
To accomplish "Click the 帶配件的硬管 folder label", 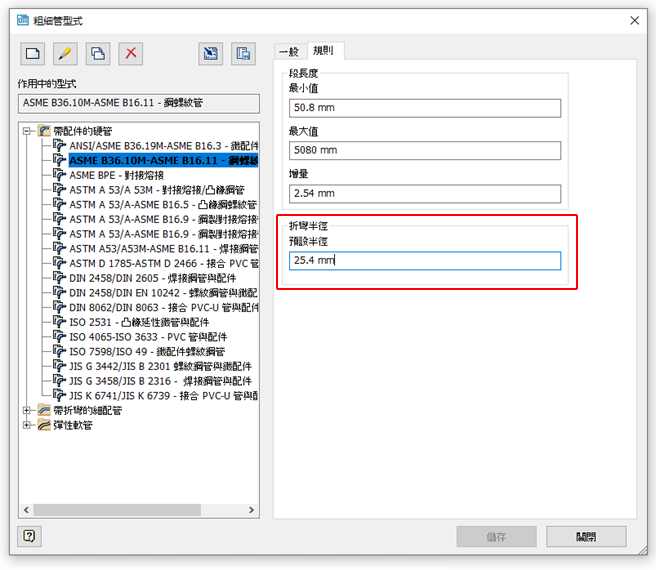I will point(83,131).
